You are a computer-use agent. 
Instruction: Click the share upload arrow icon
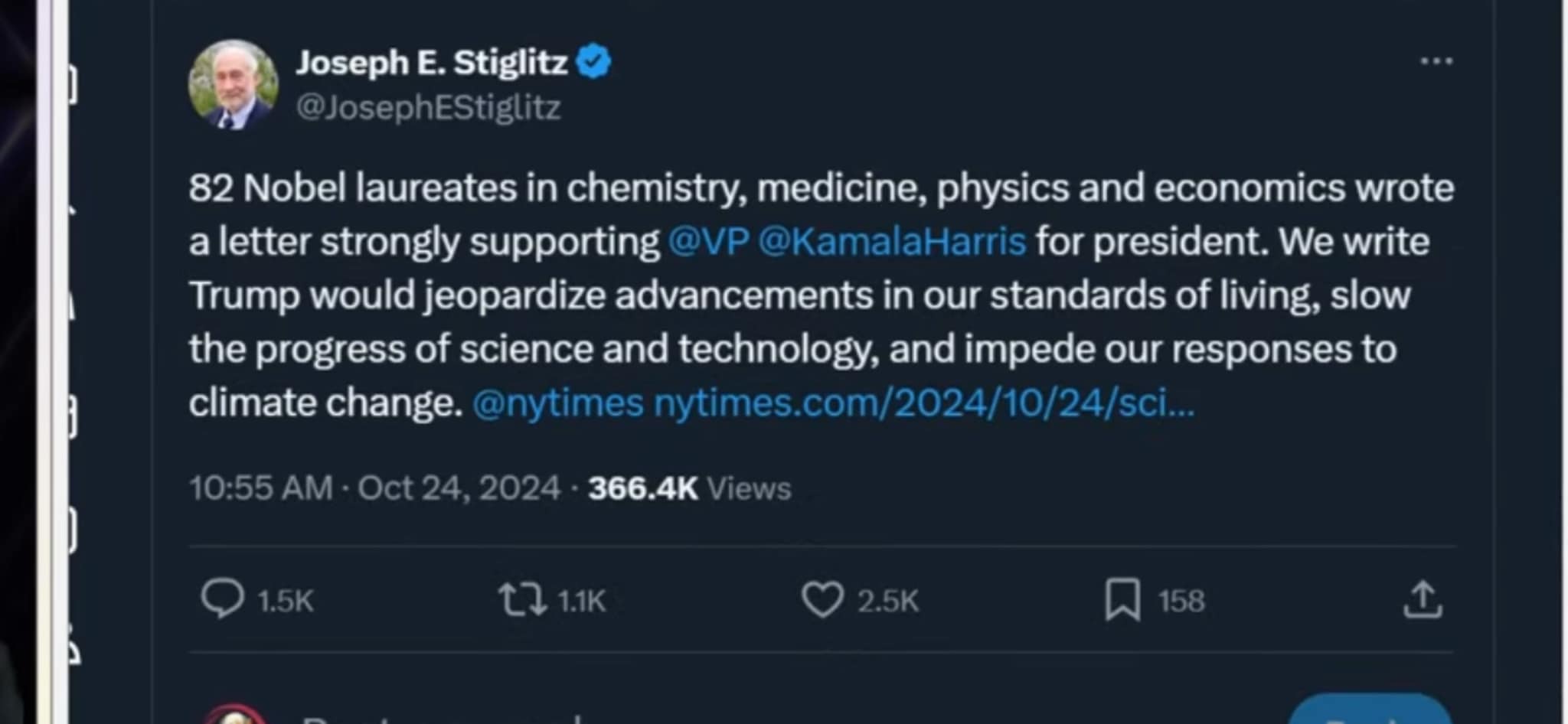point(1423,600)
